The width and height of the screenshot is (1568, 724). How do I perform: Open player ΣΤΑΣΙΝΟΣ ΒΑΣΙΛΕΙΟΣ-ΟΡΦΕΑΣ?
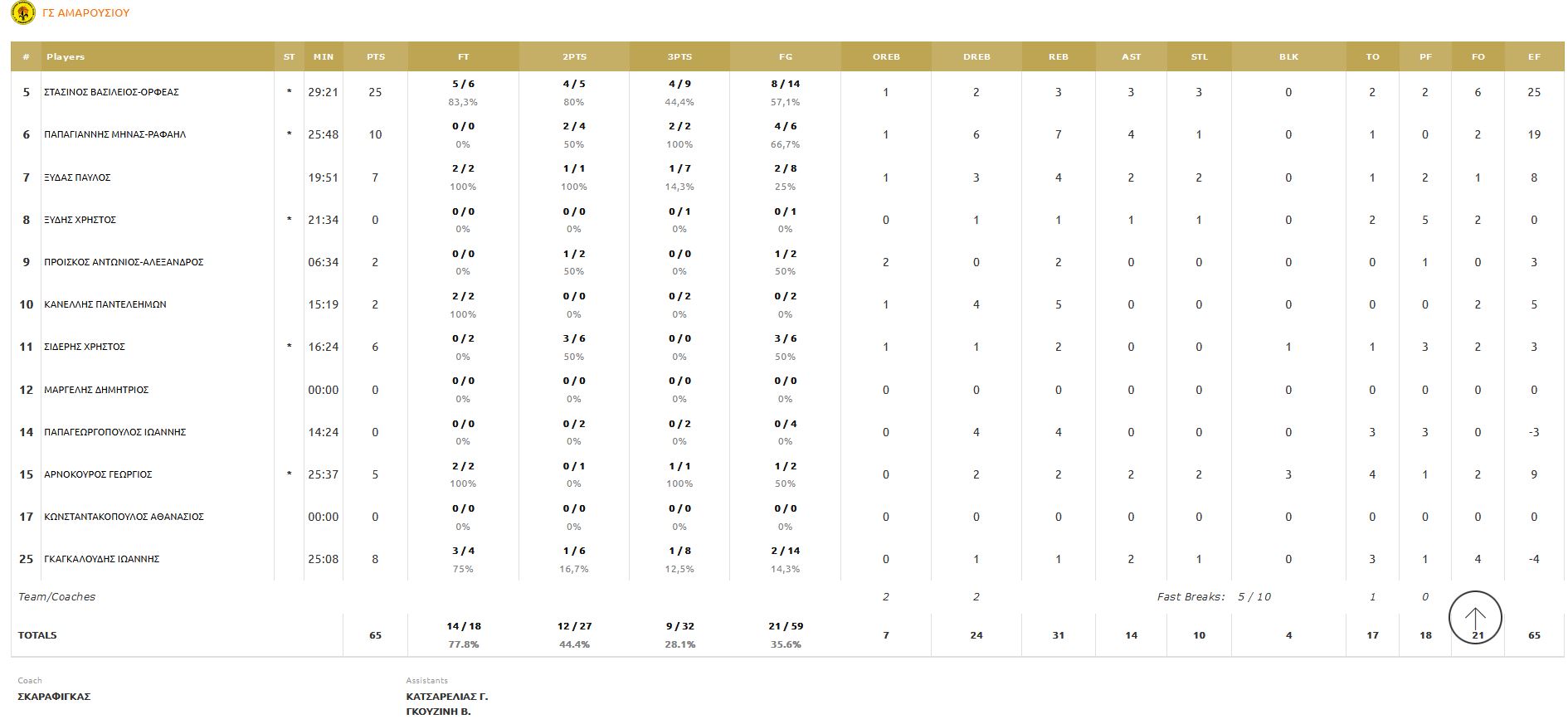(x=112, y=92)
